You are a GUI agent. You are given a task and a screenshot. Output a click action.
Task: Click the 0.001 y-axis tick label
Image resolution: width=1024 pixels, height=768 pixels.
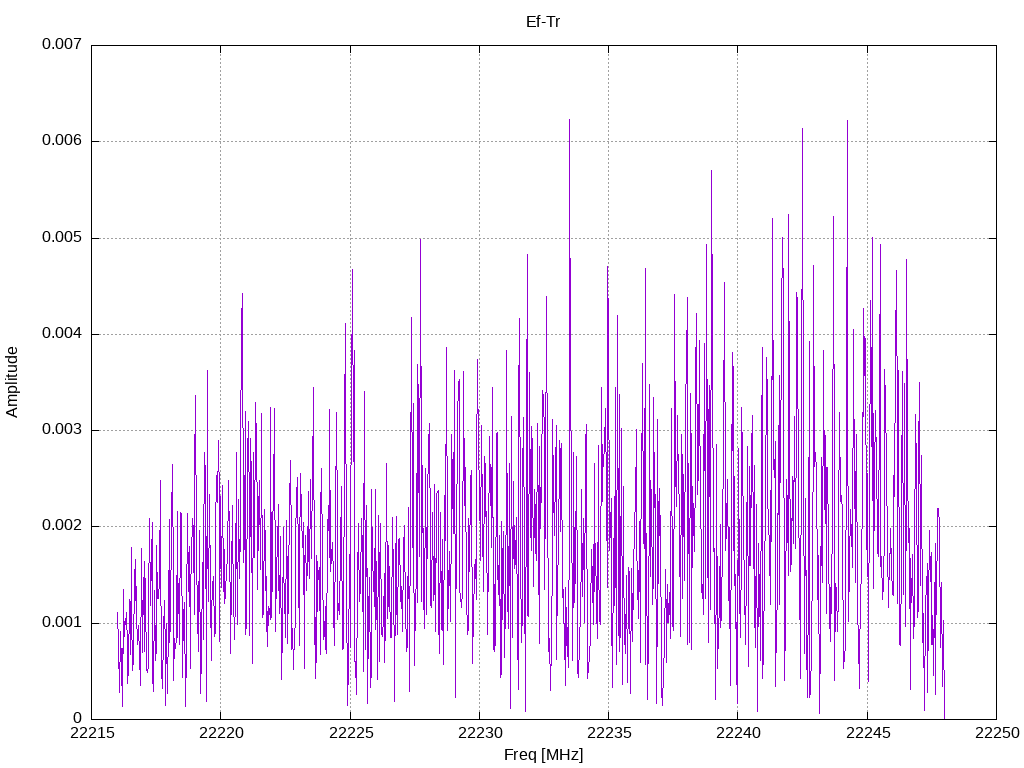point(62,622)
